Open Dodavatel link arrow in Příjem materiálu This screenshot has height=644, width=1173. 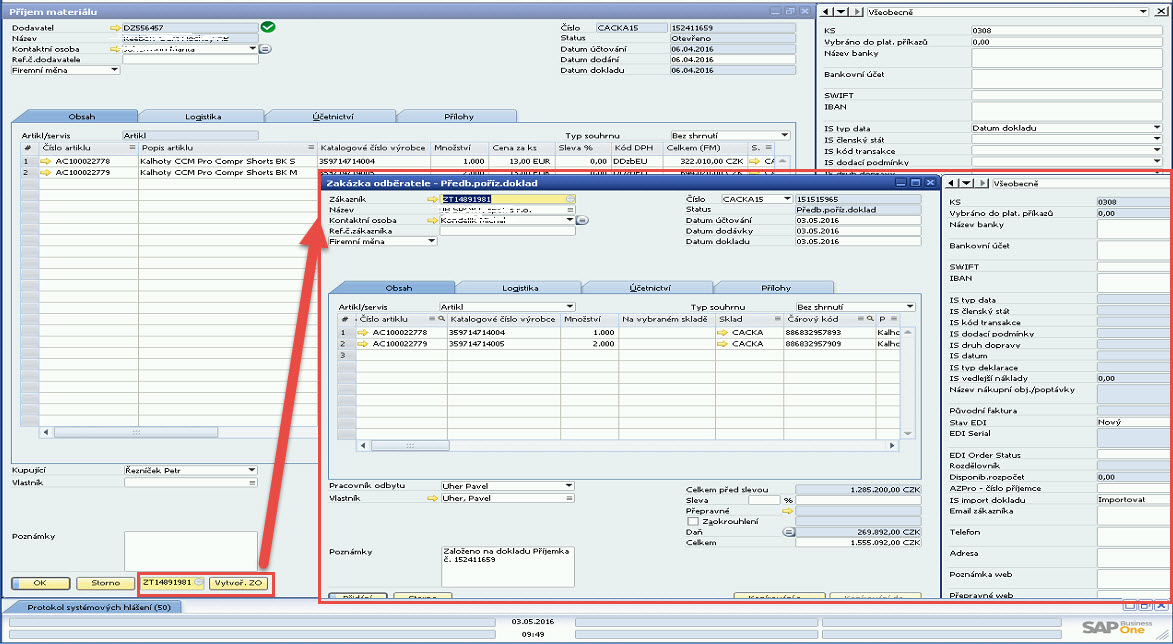pyautogui.click(x=114, y=28)
